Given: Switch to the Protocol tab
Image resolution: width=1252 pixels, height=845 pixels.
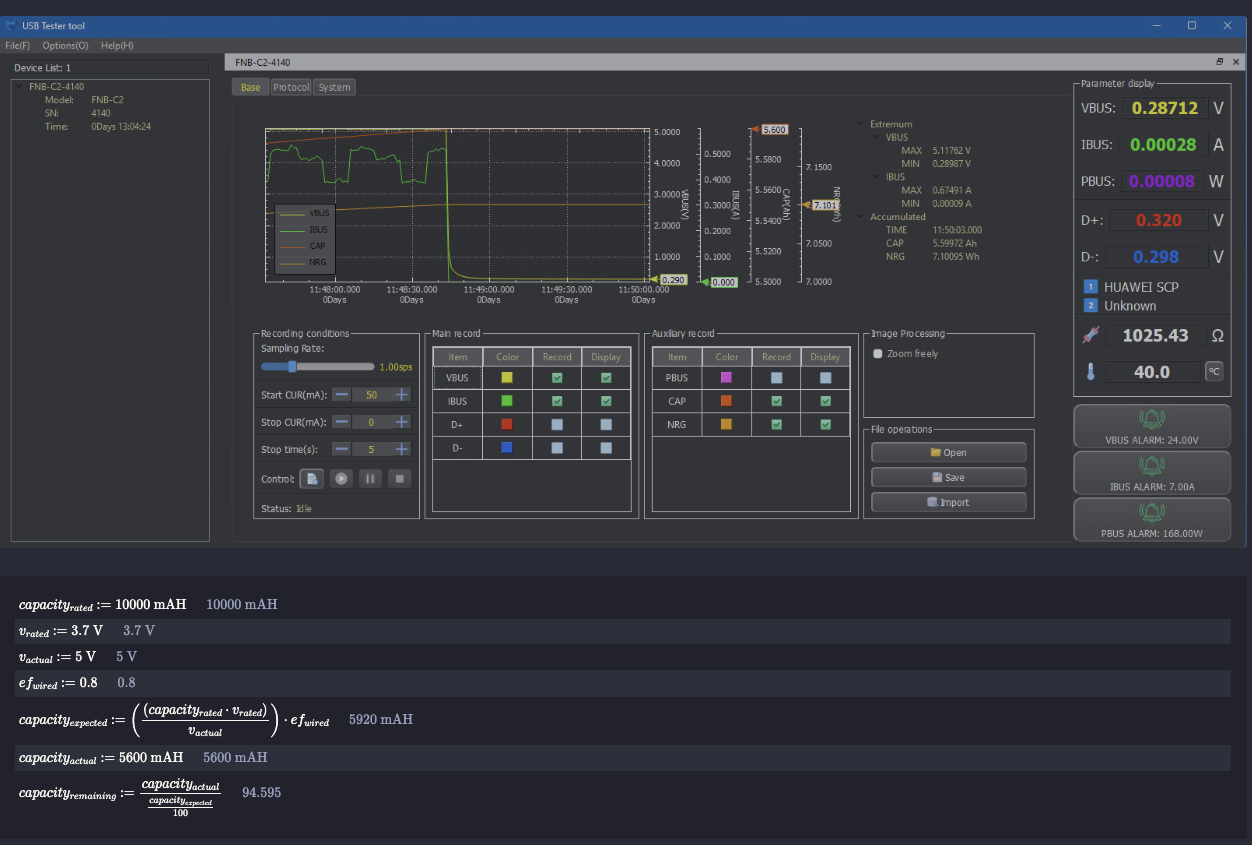Looking at the screenshot, I should click(291, 87).
